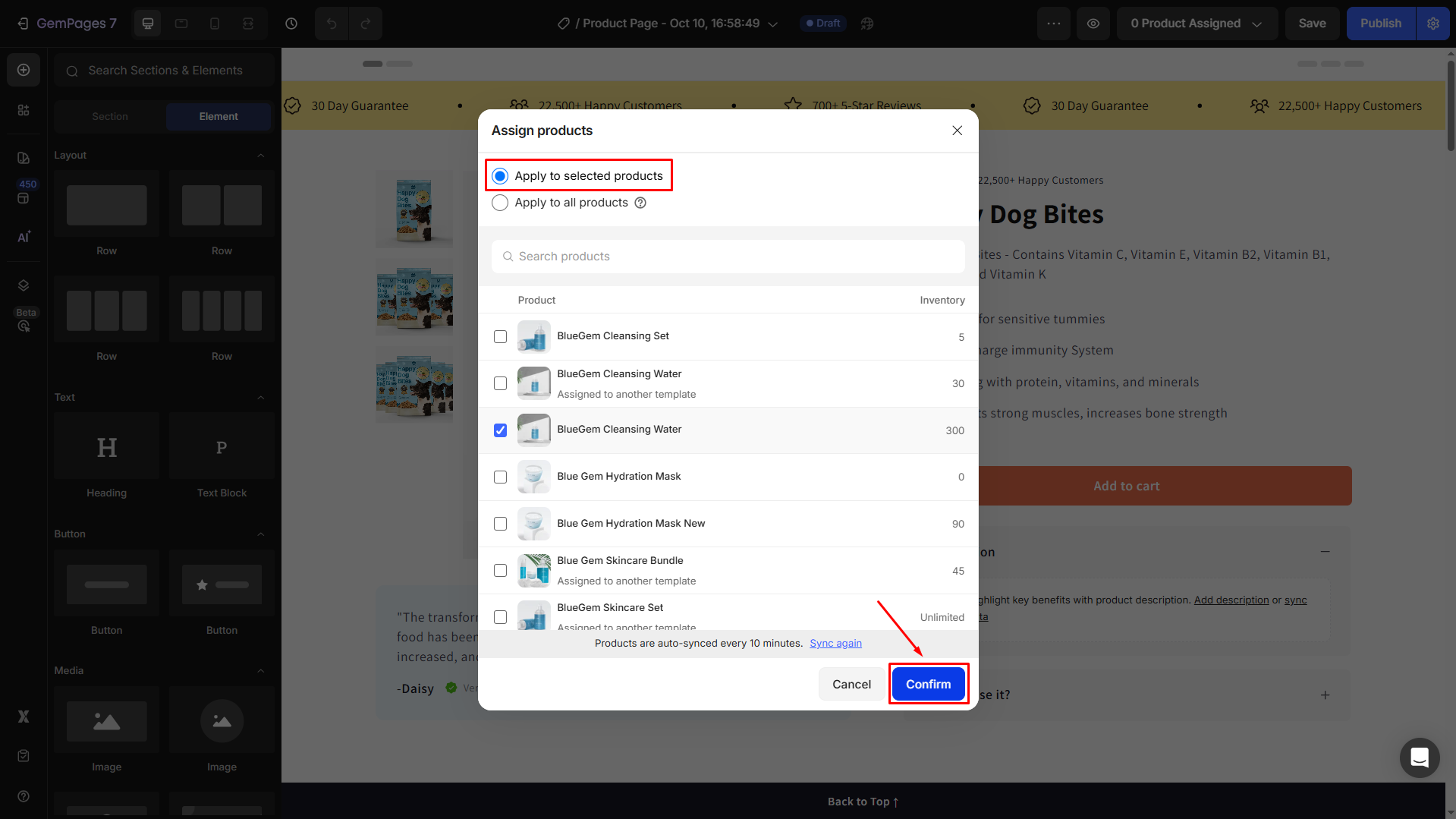The width and height of the screenshot is (1456, 819).
Task: Collapse the Layout section in sidebar
Action: click(x=261, y=155)
